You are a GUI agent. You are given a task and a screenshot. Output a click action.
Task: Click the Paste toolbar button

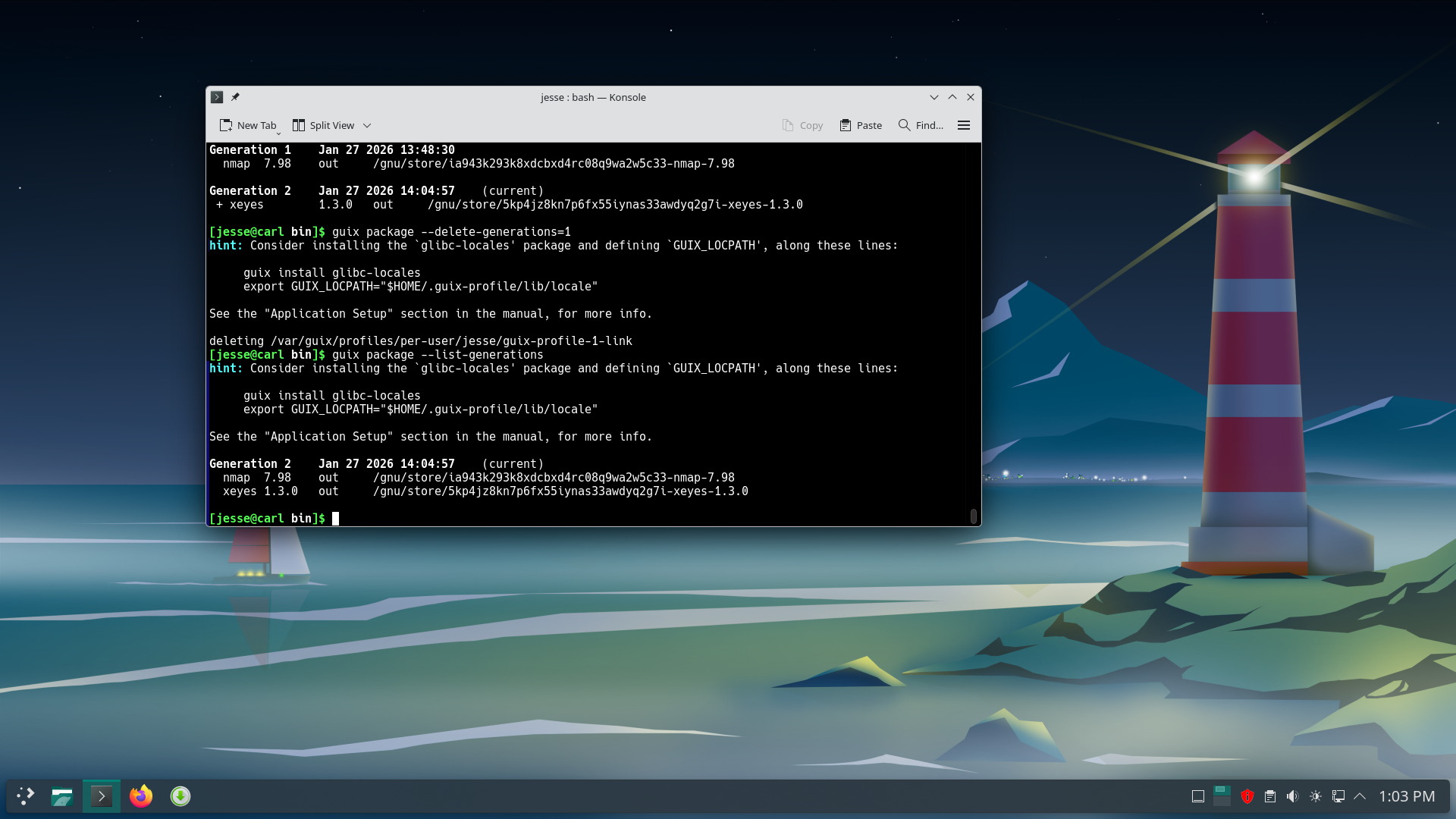(x=861, y=125)
